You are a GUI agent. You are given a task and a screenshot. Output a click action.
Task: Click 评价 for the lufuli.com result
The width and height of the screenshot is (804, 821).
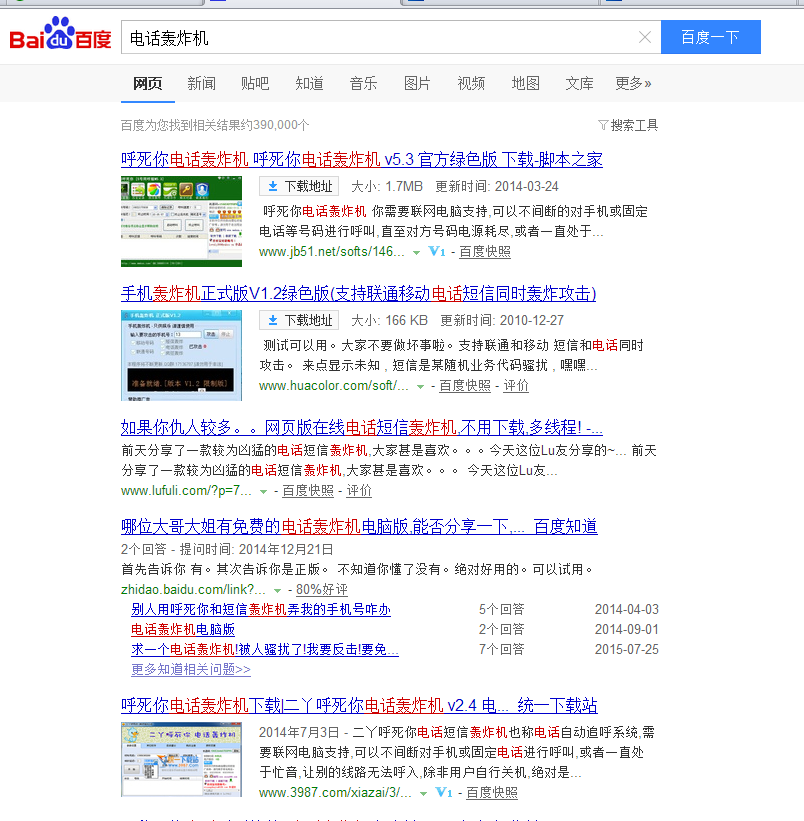[x=359, y=491]
